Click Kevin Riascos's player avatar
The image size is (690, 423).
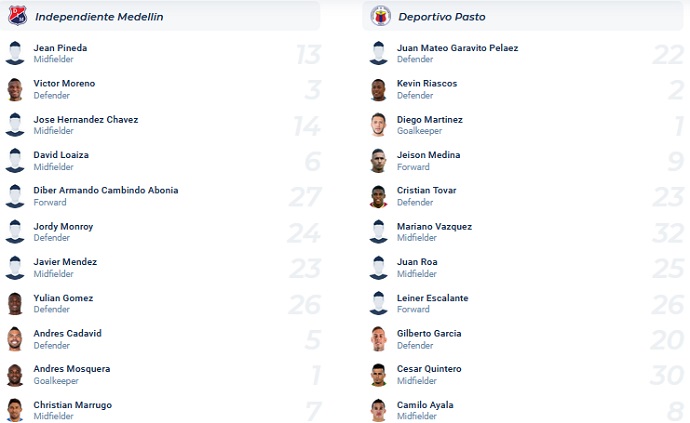point(378,89)
